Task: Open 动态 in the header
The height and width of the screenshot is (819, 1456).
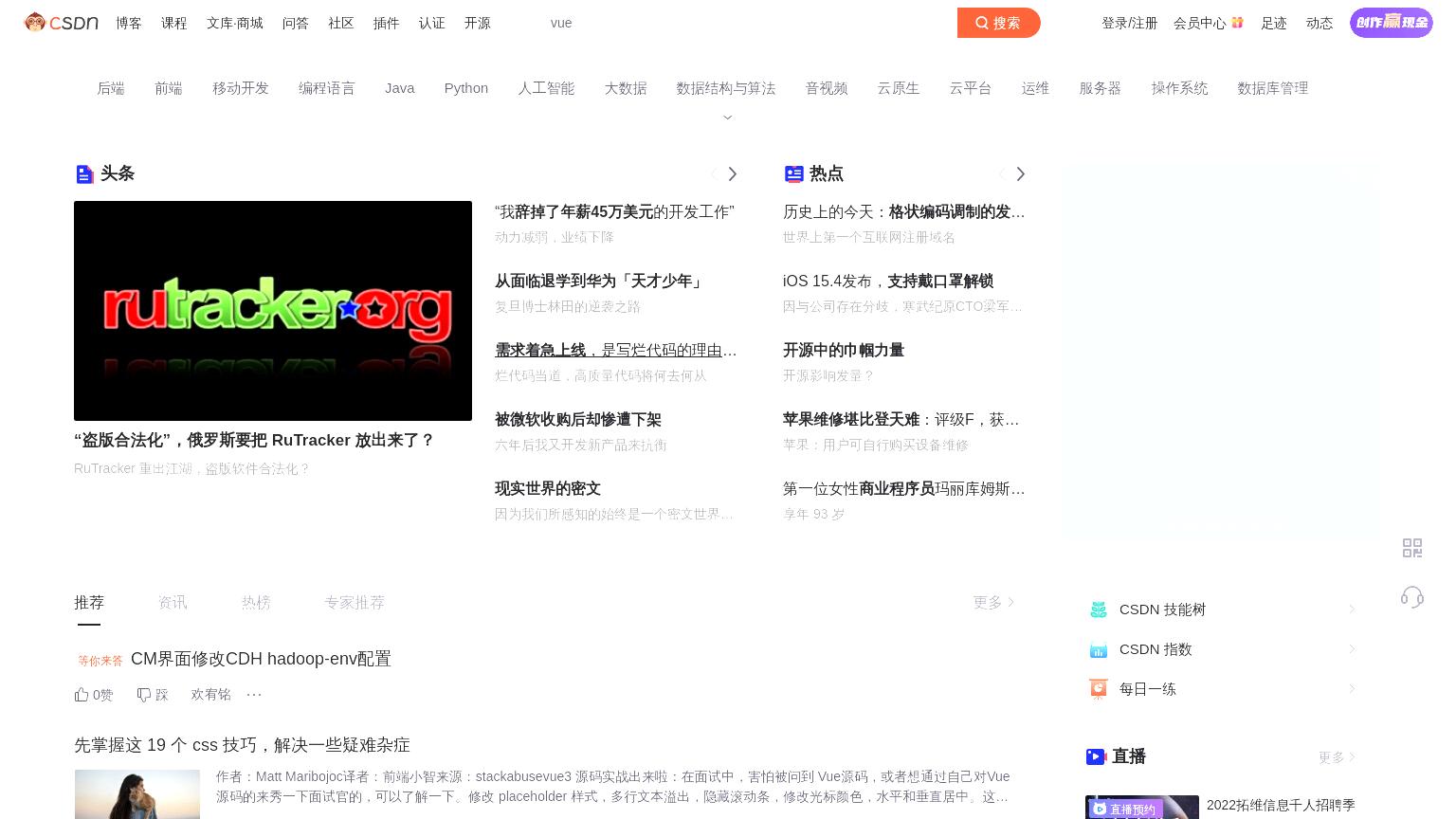Action: pos(1319,23)
